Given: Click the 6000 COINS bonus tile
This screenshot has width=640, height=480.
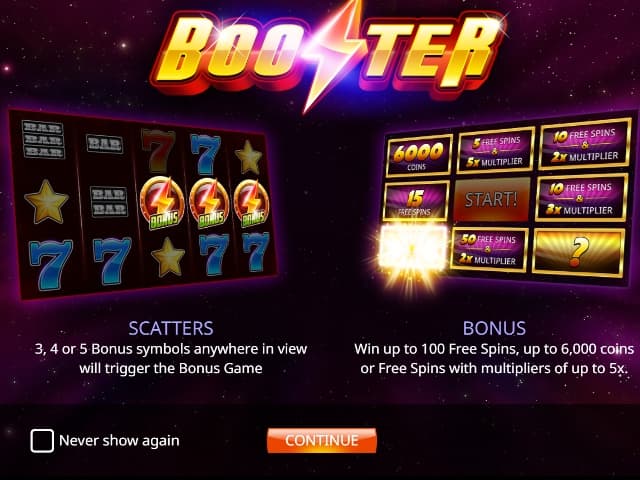Looking at the screenshot, I should [x=419, y=156].
